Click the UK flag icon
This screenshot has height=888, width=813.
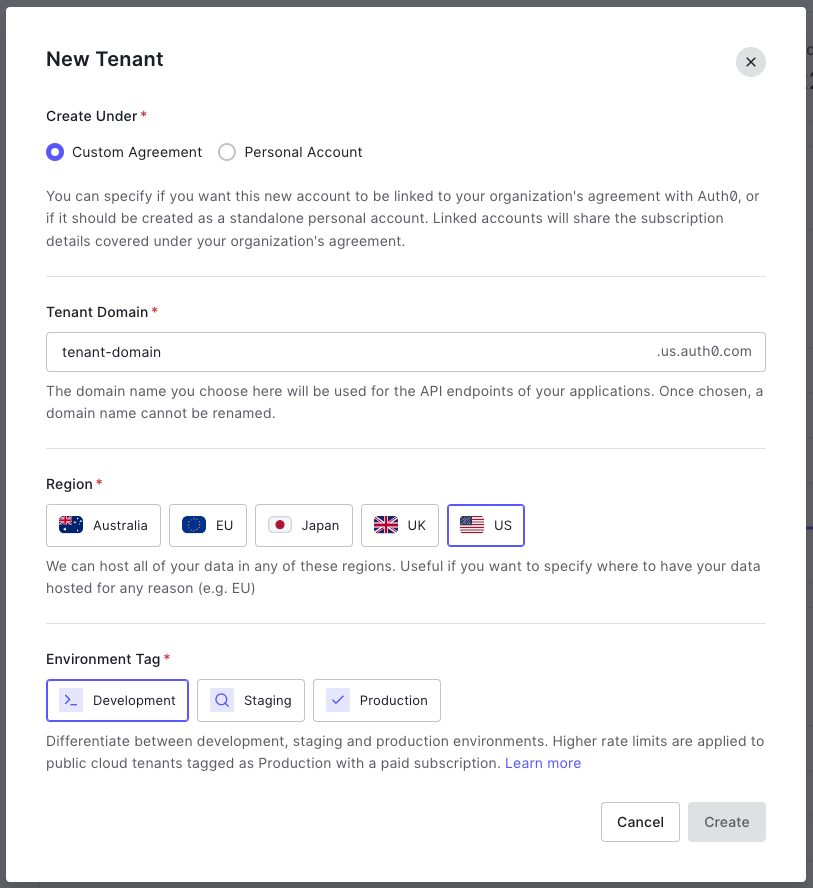tap(386, 525)
